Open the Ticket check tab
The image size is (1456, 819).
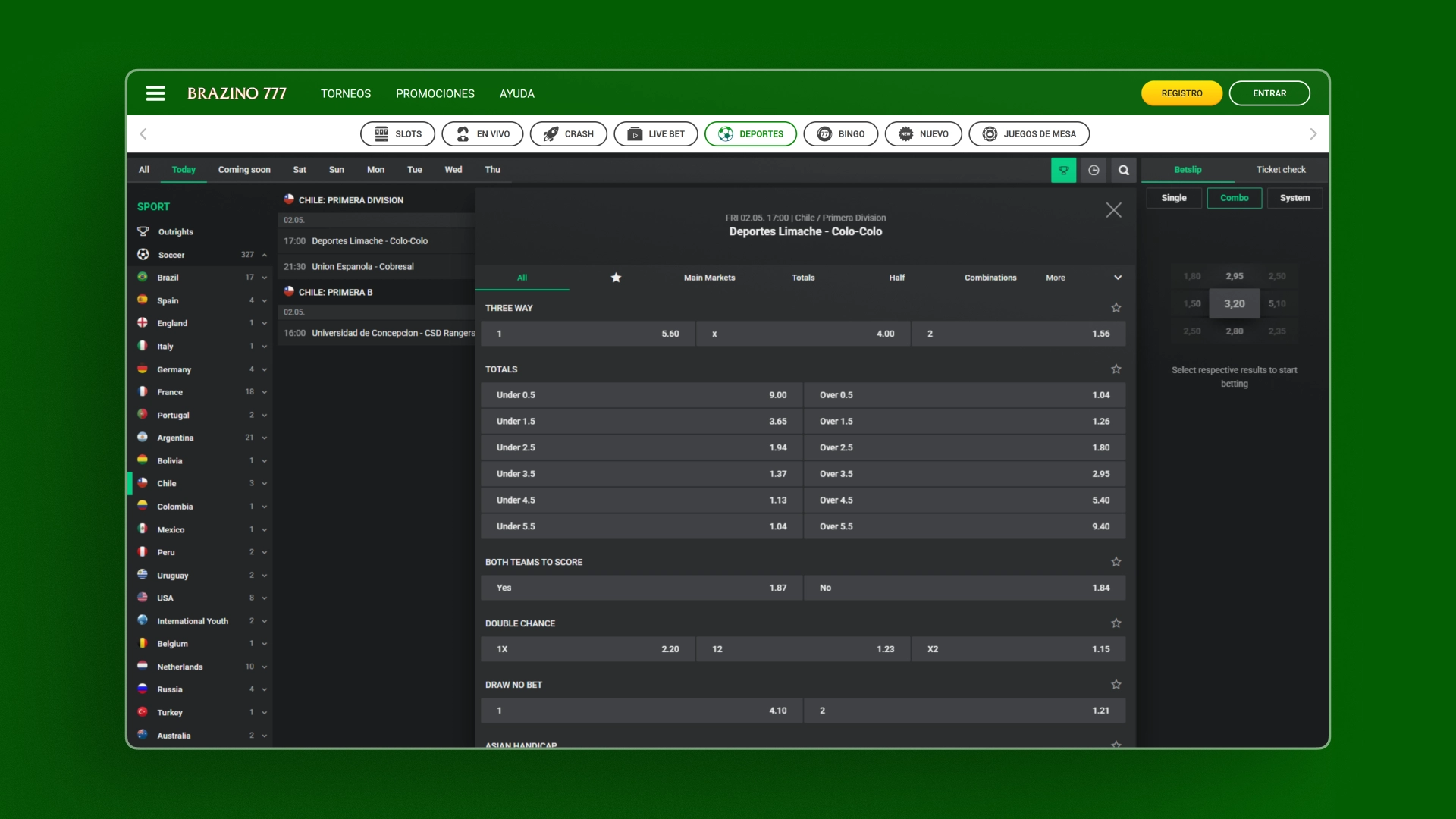(1281, 170)
